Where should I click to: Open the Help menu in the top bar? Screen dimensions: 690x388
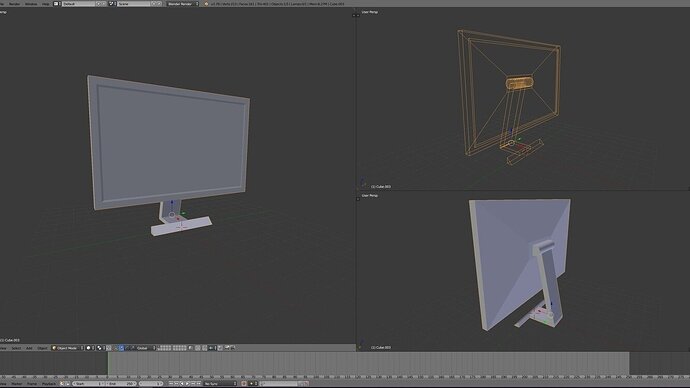point(46,4)
